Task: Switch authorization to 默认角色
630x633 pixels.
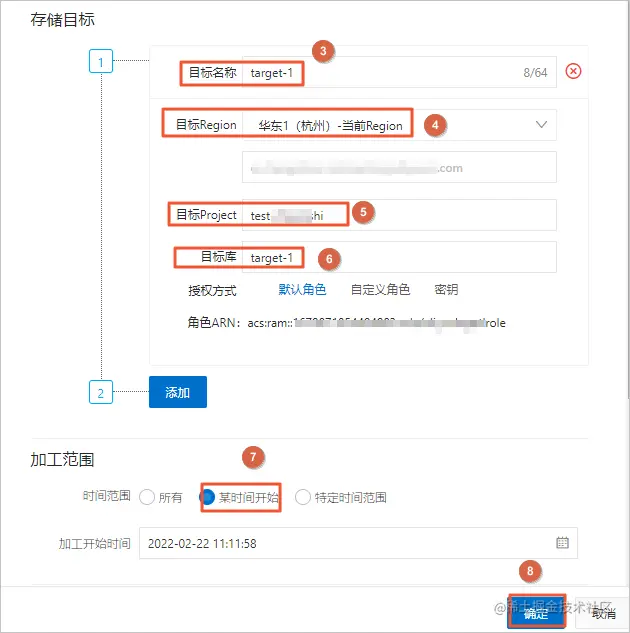Action: tap(302, 289)
